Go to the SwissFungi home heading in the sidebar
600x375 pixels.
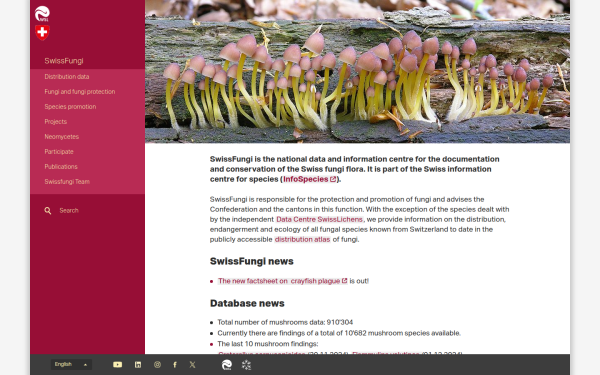click(x=64, y=61)
